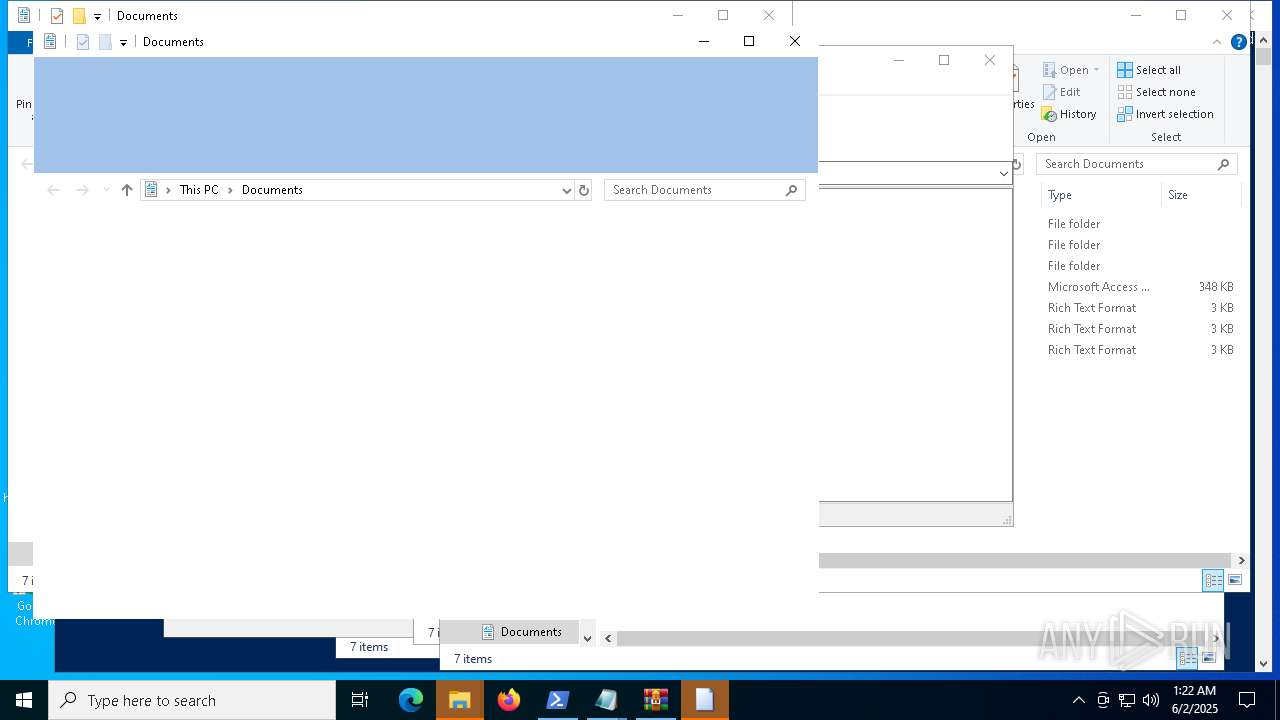
Task: Refresh the front Documents window address bar
Action: (x=584, y=190)
